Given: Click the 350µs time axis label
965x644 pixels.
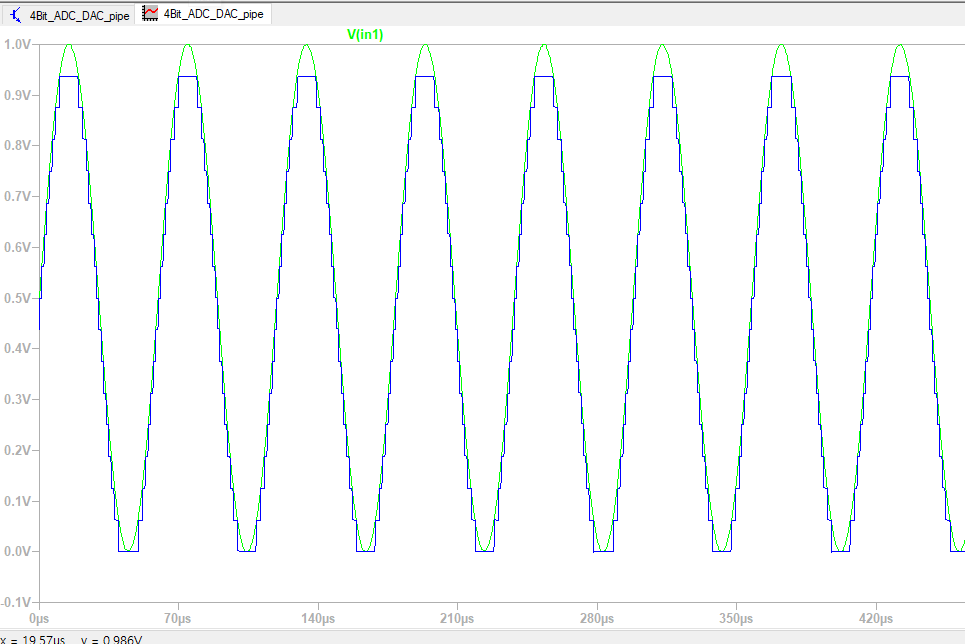Looking at the screenshot, I should 736,619.
